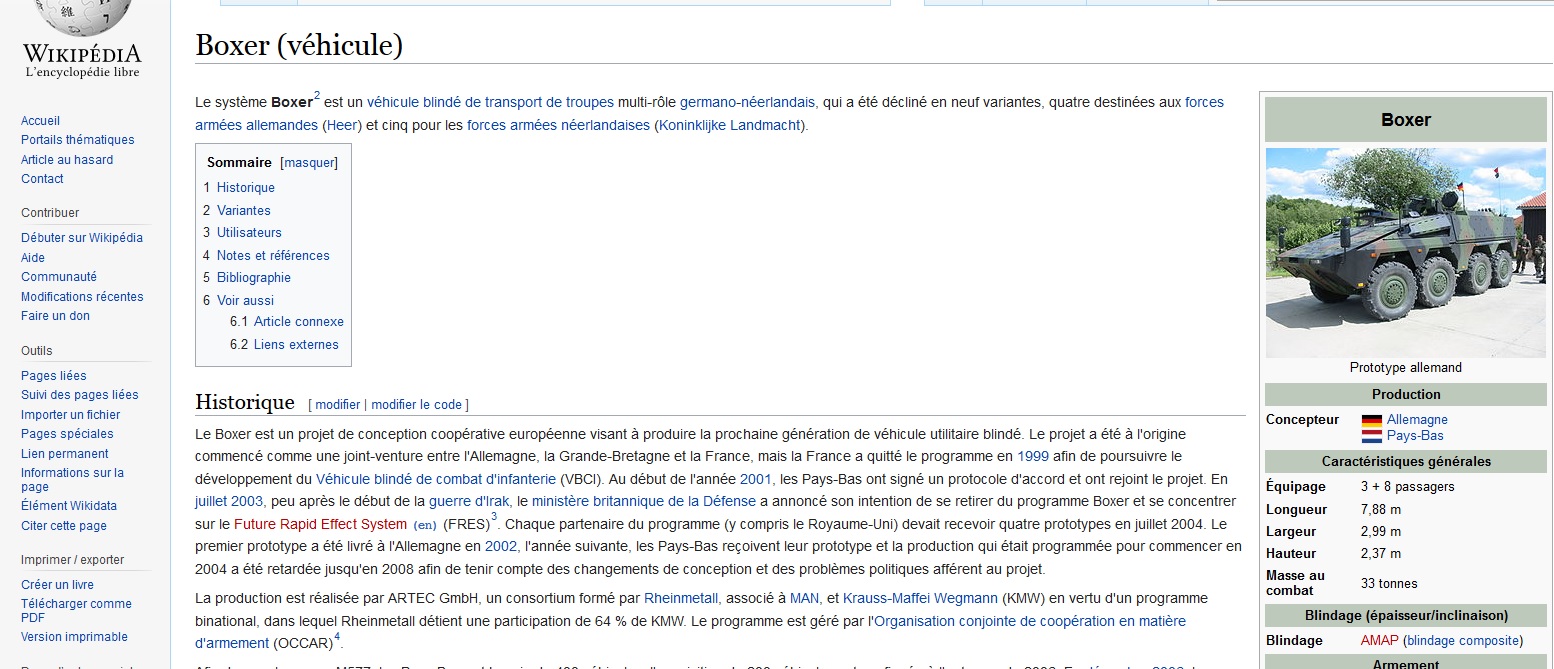The image size is (1554, 669).
Task: Click the (en) language link after FRES
Action: coord(425,524)
